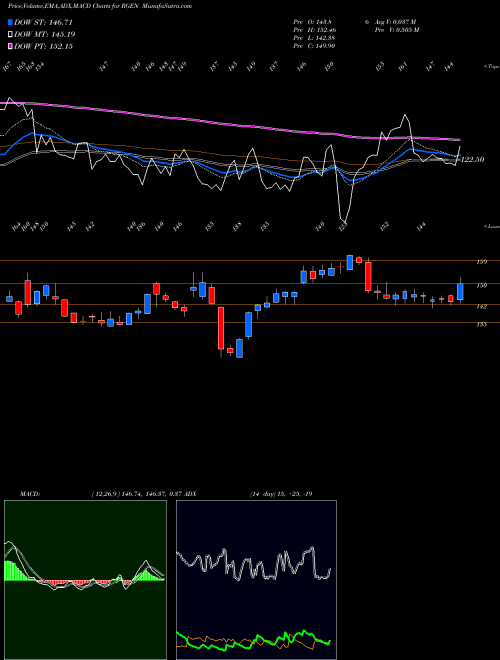The width and height of the screenshot is (500, 660).
Task: Click the ADX '(14 day) 15, +25, -19' text
Action: (281, 494)
